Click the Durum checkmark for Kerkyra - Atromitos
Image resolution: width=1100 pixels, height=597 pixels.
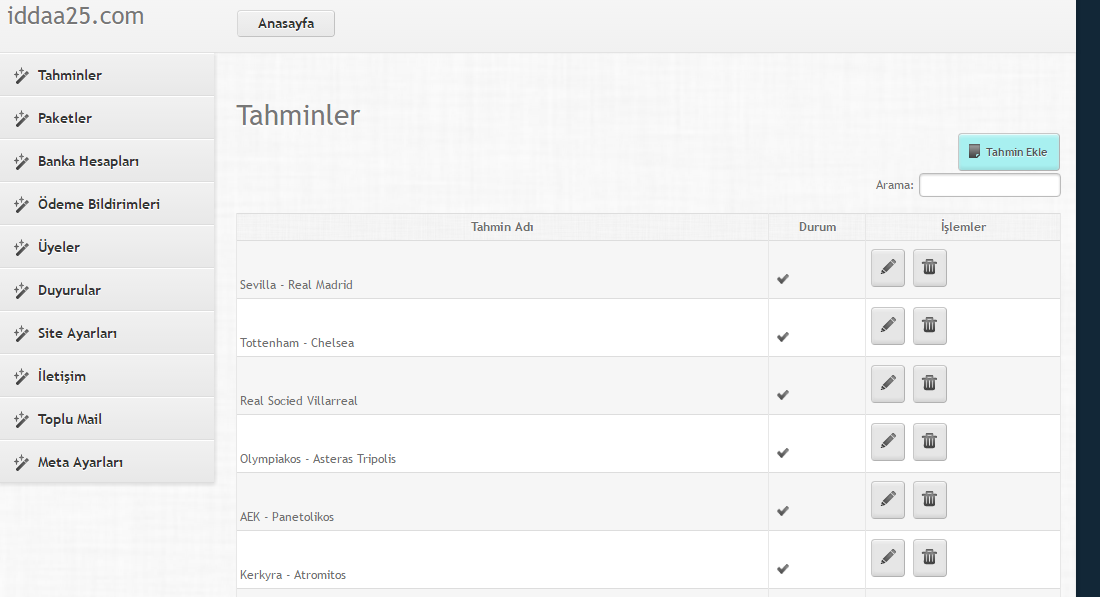click(783, 569)
